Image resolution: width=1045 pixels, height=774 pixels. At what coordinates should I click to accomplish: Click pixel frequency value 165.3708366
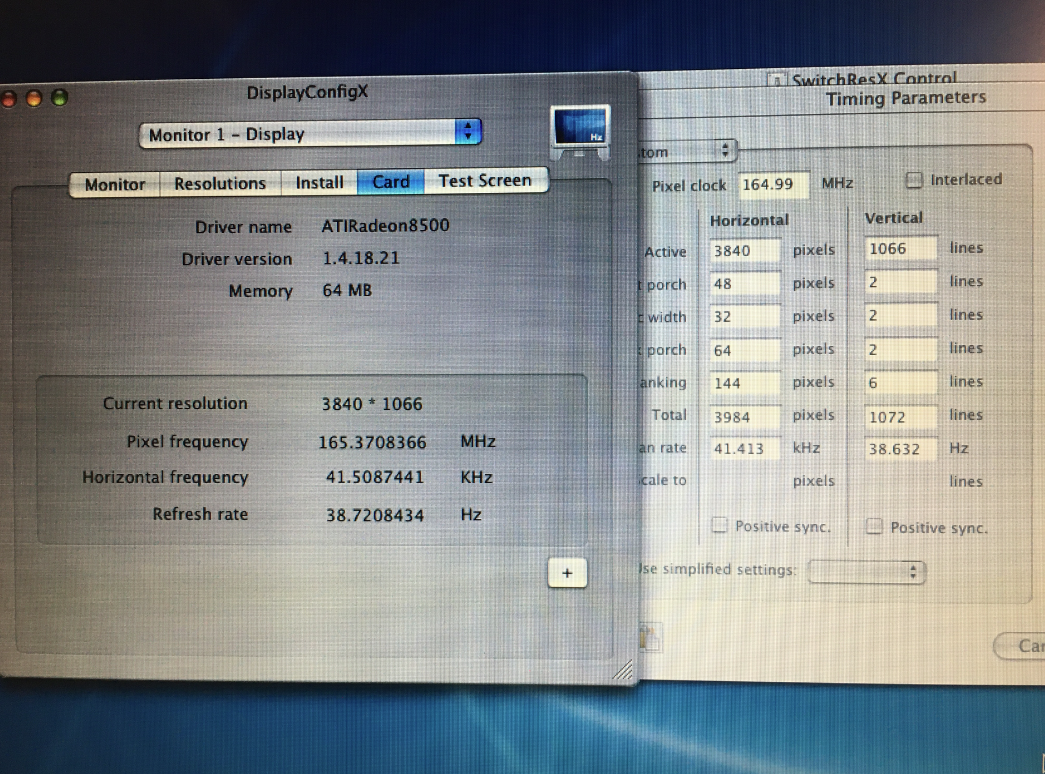[x=372, y=442]
